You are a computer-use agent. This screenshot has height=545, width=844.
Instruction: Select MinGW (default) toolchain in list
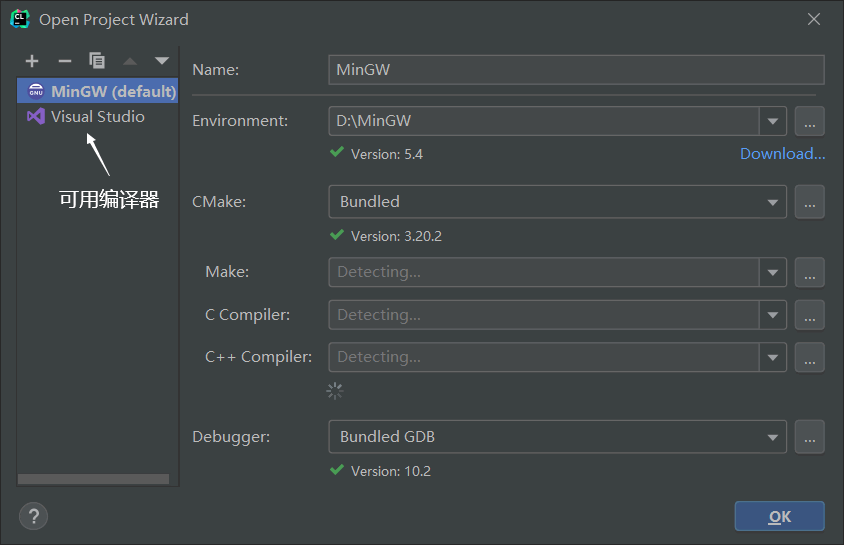tap(97, 91)
